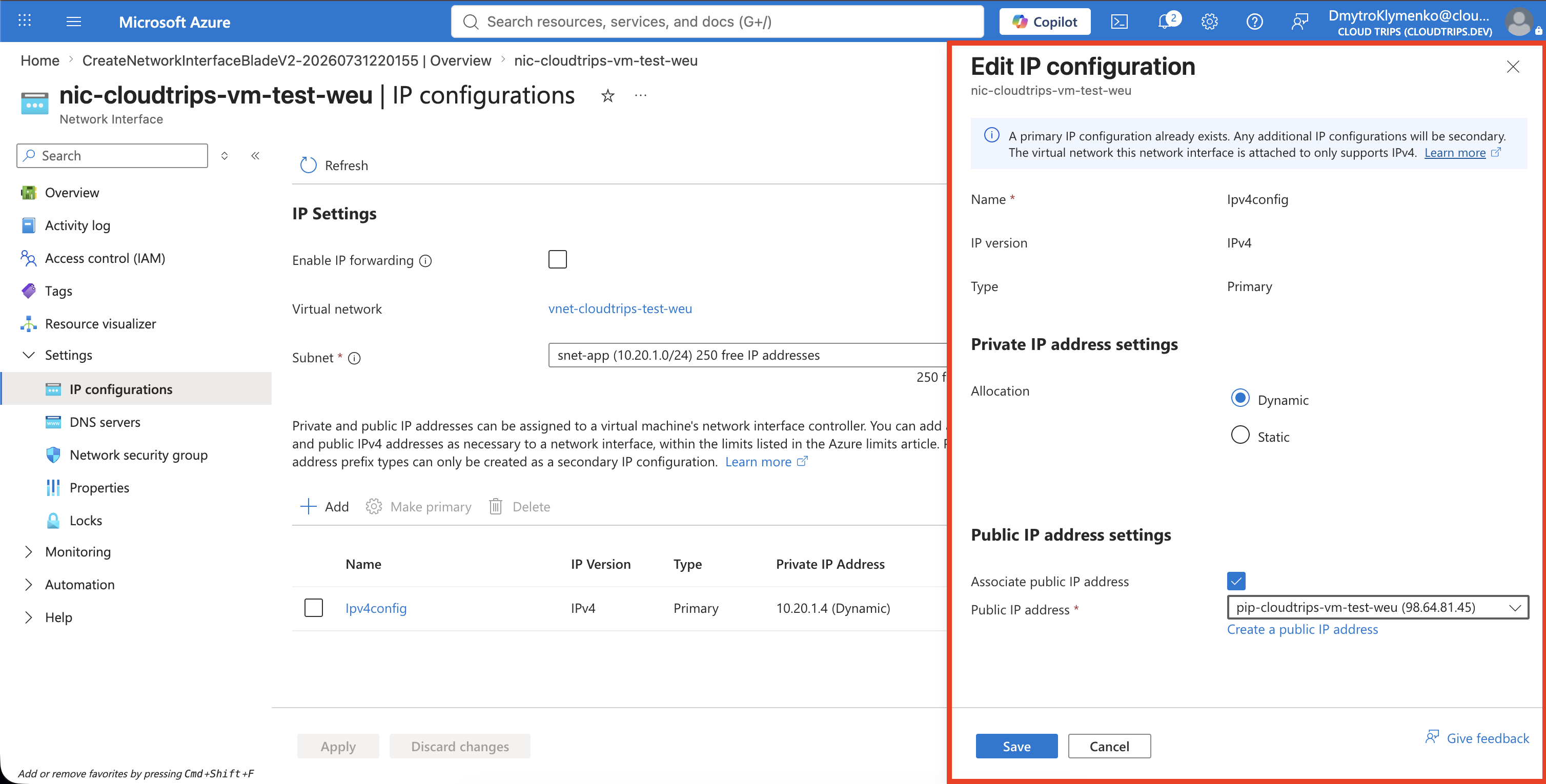Open the Subnet dropdown
Image resolution: width=1546 pixels, height=784 pixels.
tap(747, 355)
